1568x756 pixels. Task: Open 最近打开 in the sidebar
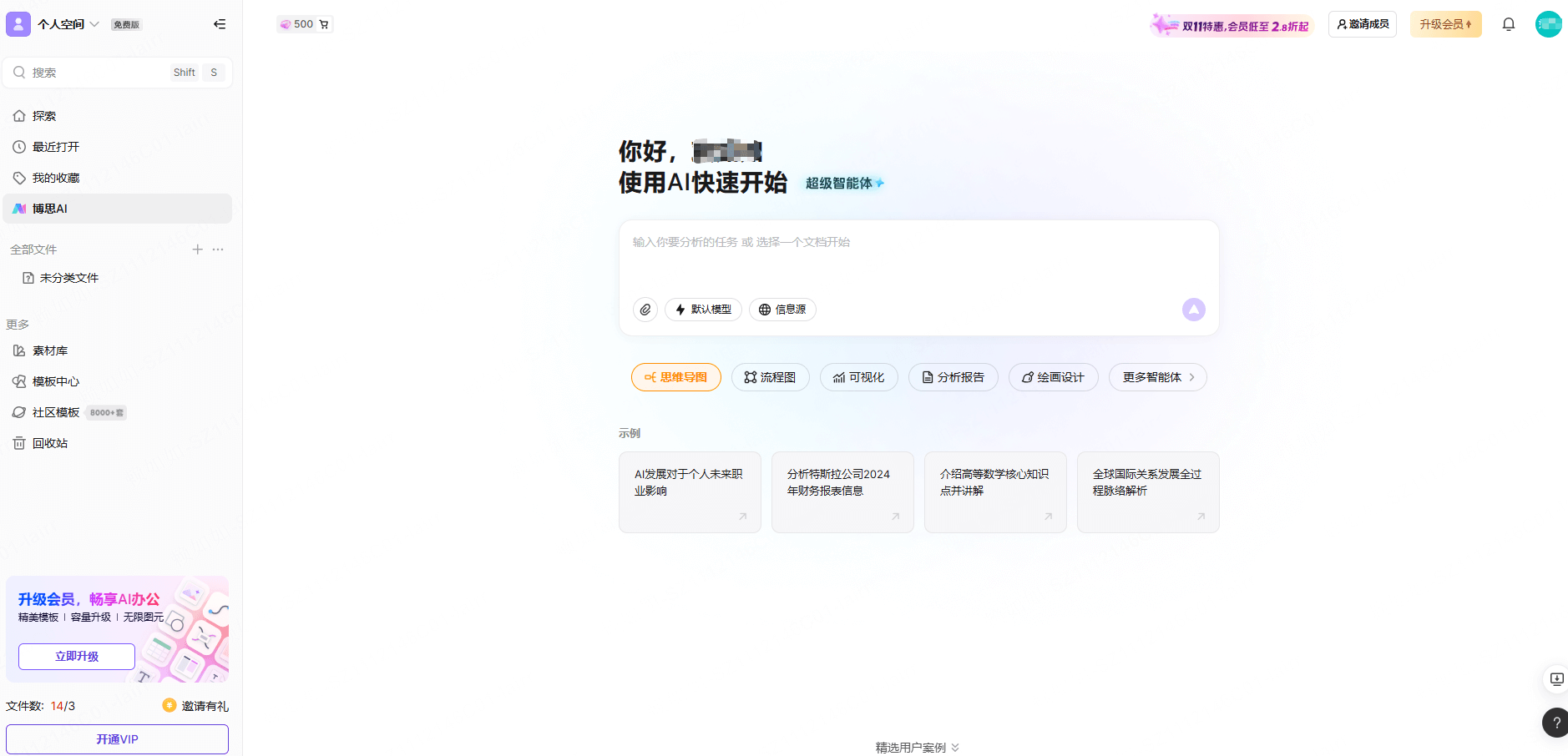click(x=55, y=146)
